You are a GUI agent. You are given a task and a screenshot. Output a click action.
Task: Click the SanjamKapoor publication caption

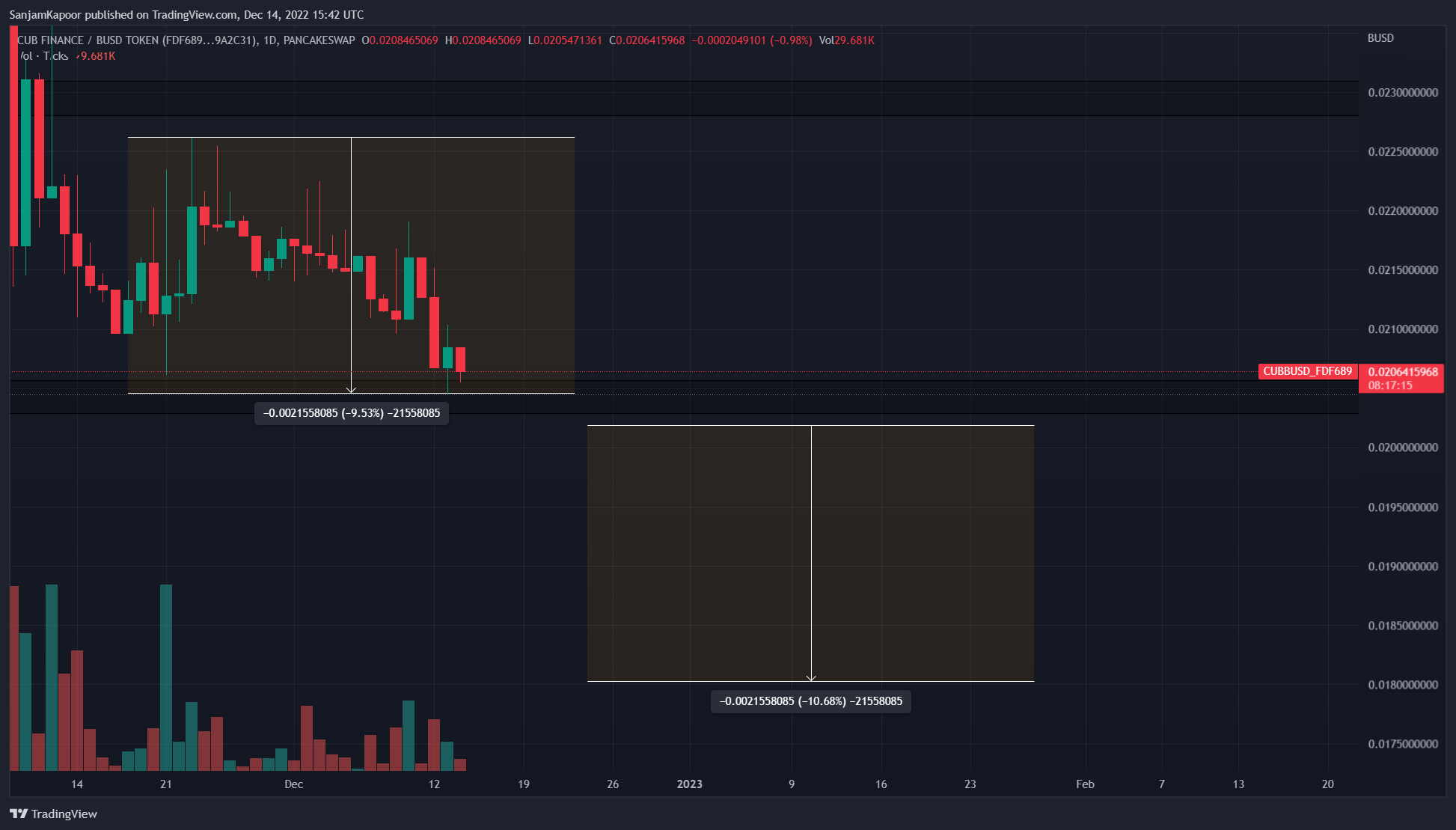point(186,14)
